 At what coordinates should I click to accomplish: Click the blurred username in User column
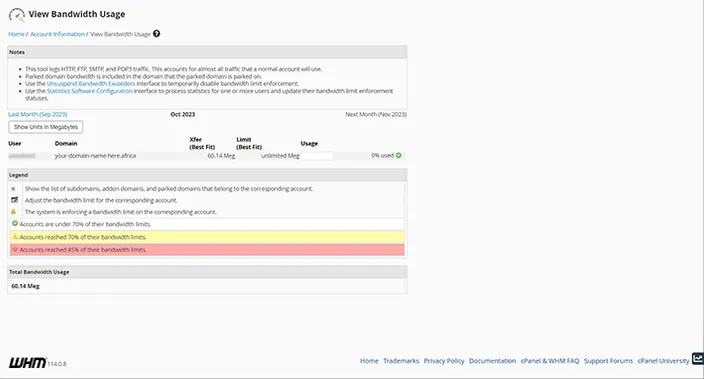(x=22, y=156)
